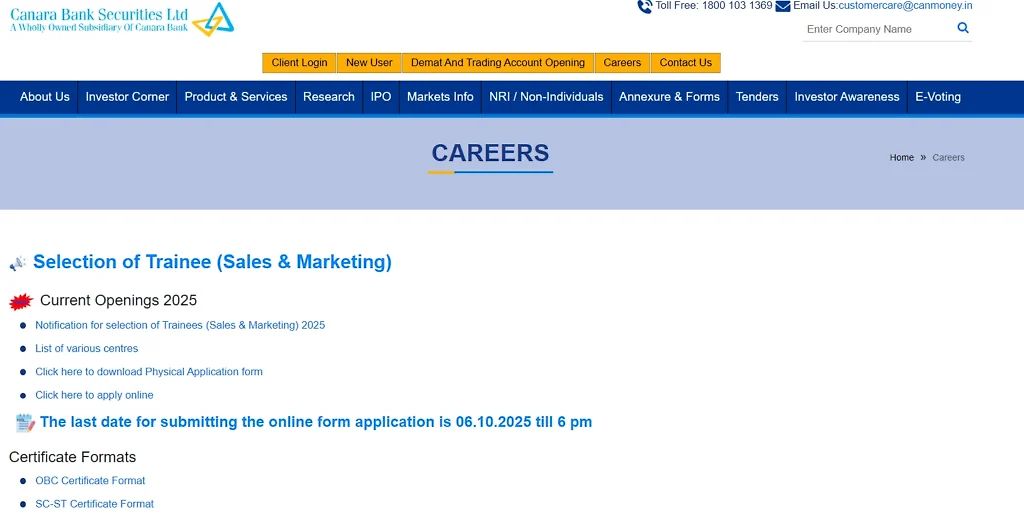Viewport: 1024px width, 527px height.
Task: Open SC-ST Certificate Format link
Action: pos(95,504)
